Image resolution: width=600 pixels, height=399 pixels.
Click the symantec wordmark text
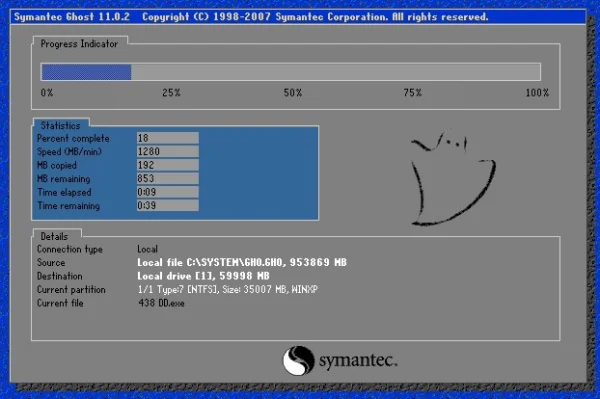358,360
